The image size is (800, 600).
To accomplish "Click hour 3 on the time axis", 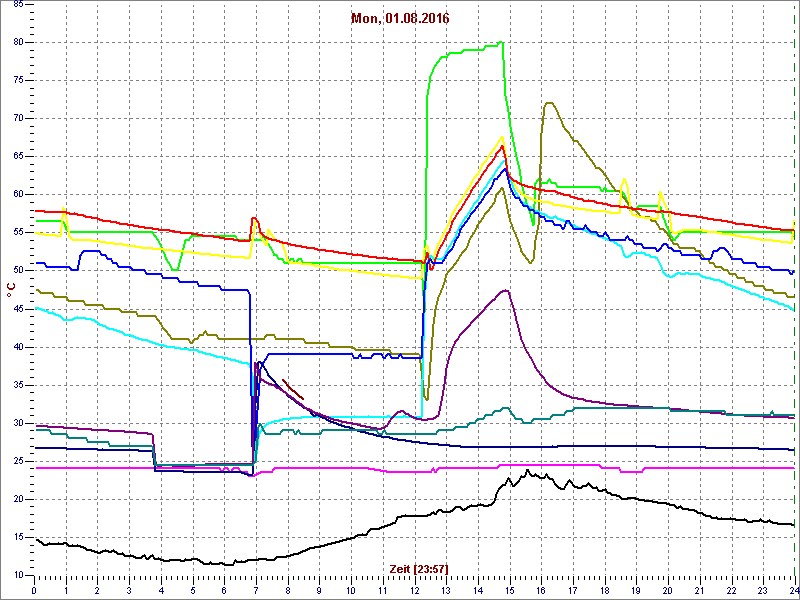I will pos(129,590).
